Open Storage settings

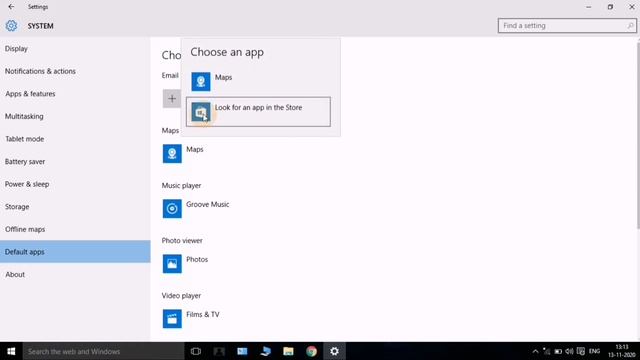point(75,207)
